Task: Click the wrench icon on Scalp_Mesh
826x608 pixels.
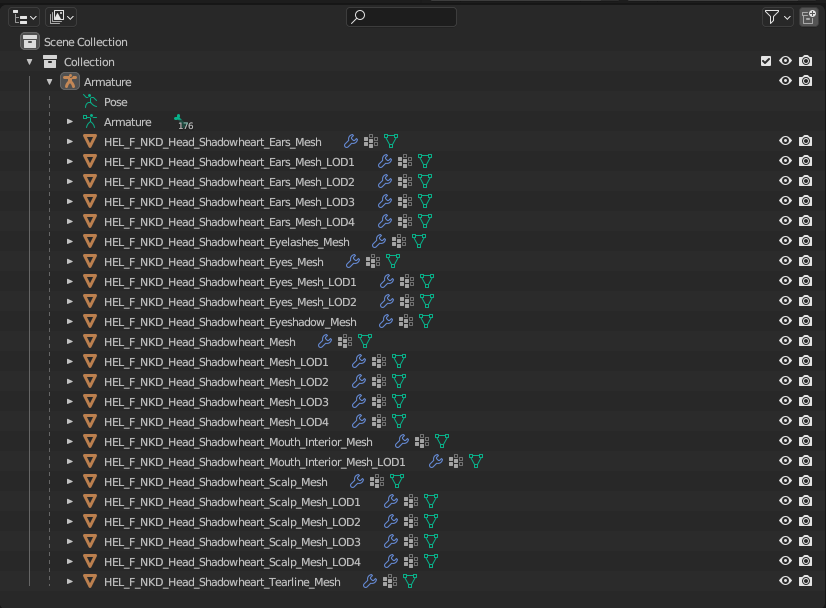Action: [x=357, y=482]
